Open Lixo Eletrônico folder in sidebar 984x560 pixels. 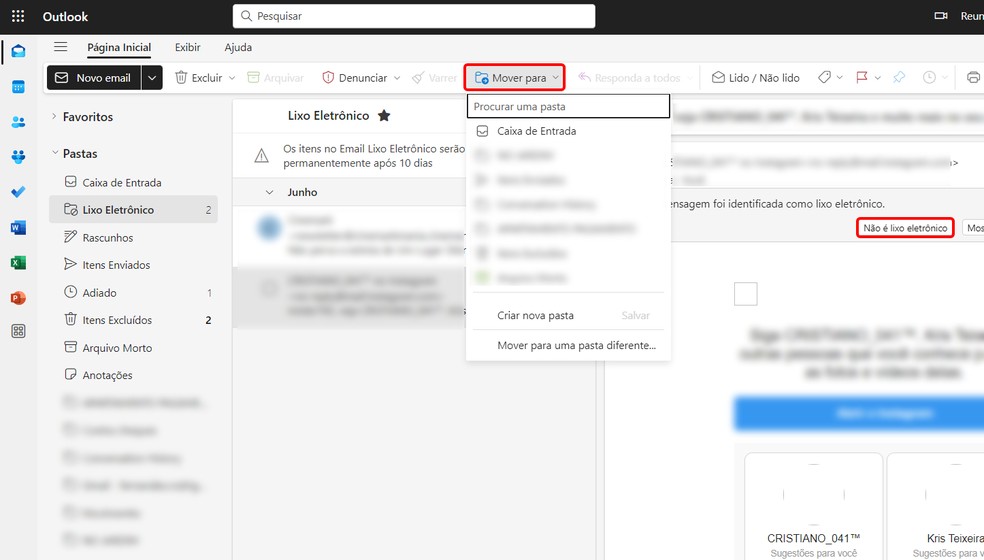(133, 210)
